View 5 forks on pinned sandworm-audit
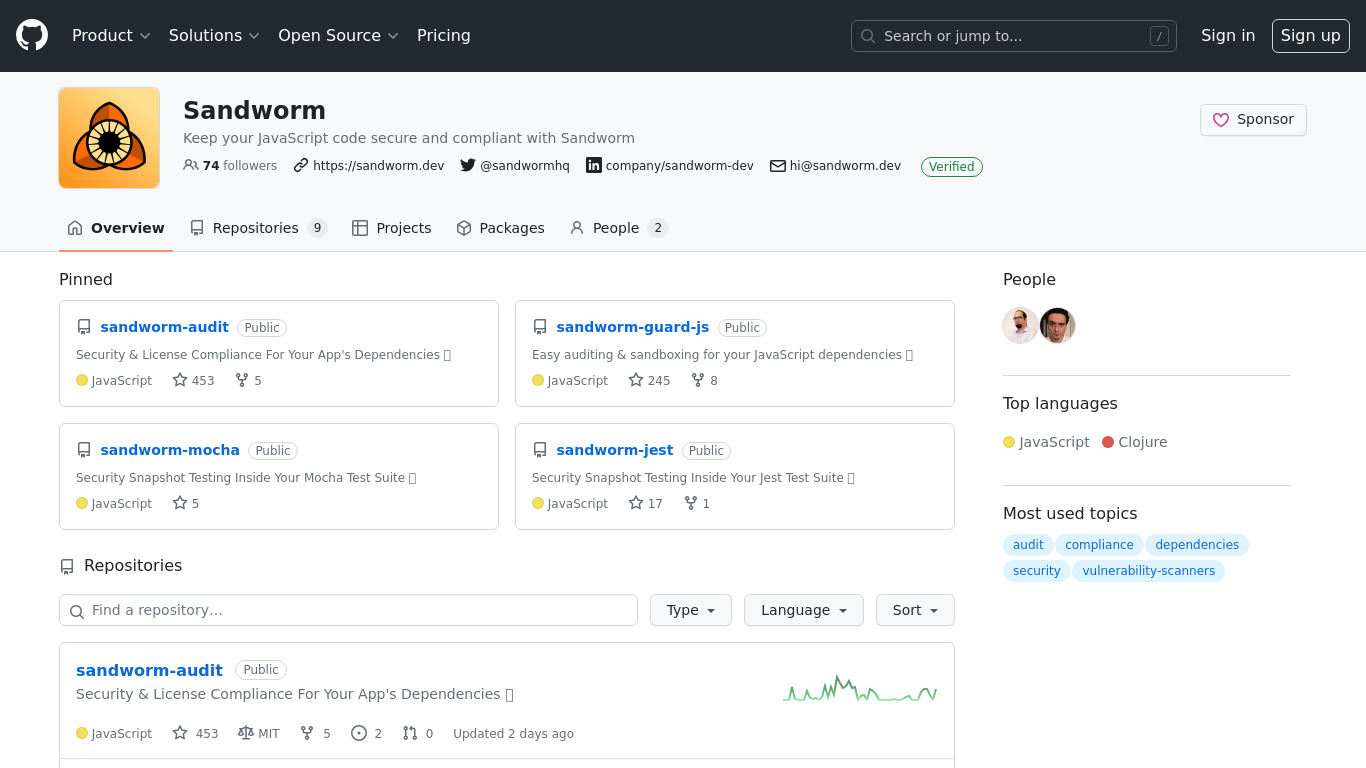 (248, 380)
